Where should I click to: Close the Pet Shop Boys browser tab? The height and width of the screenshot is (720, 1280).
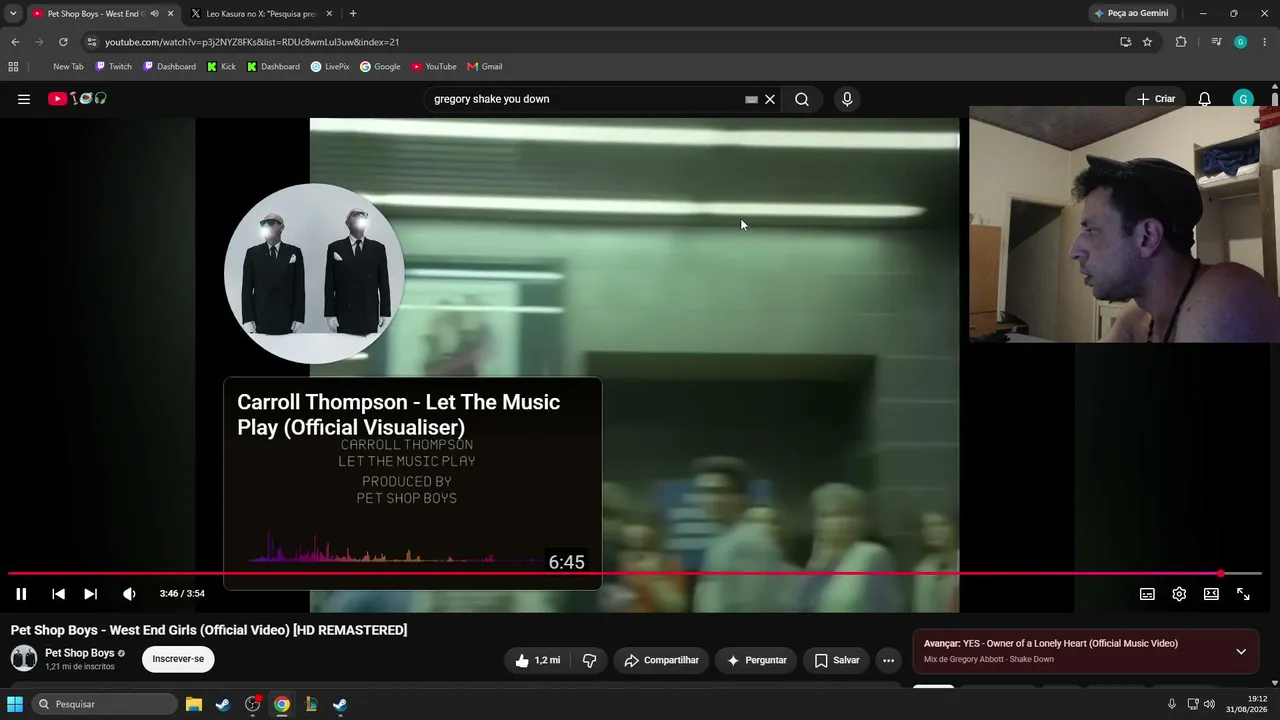(170, 14)
